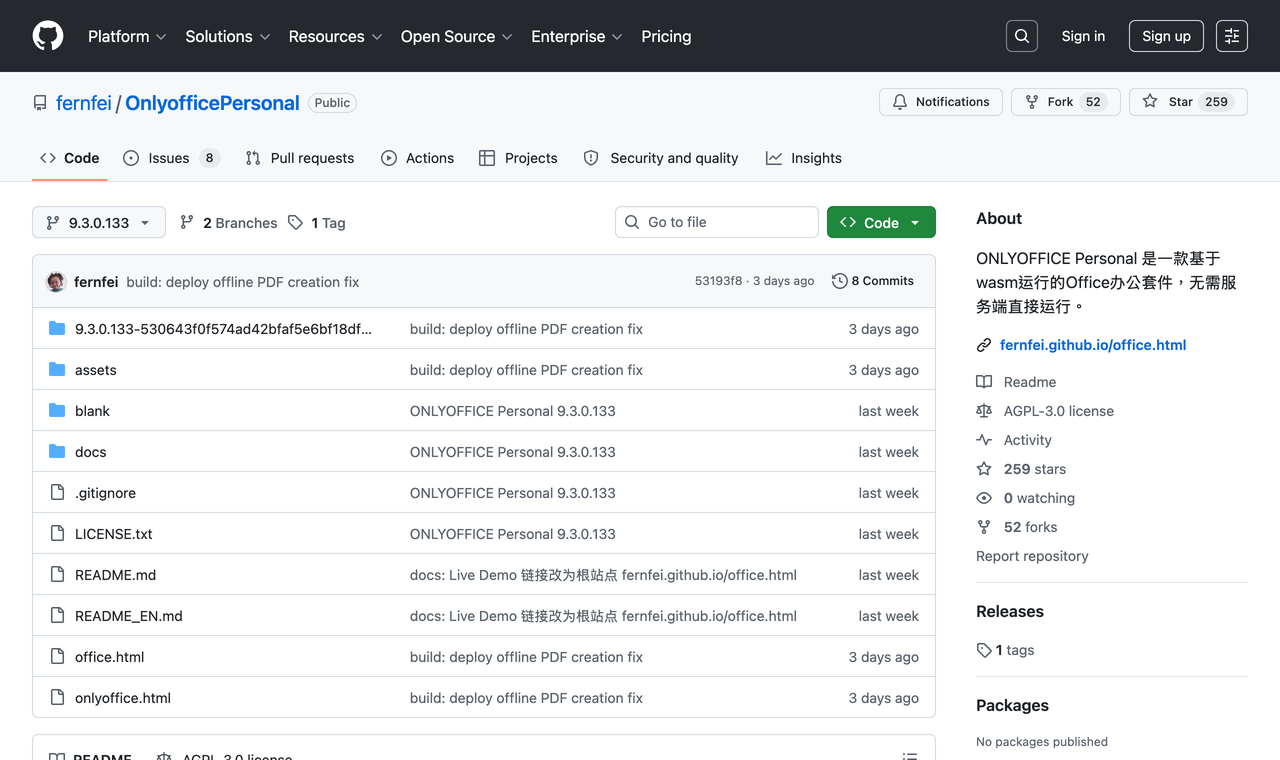The height and width of the screenshot is (760, 1280).
Task: Open the Pricing page
Action: click(x=666, y=36)
